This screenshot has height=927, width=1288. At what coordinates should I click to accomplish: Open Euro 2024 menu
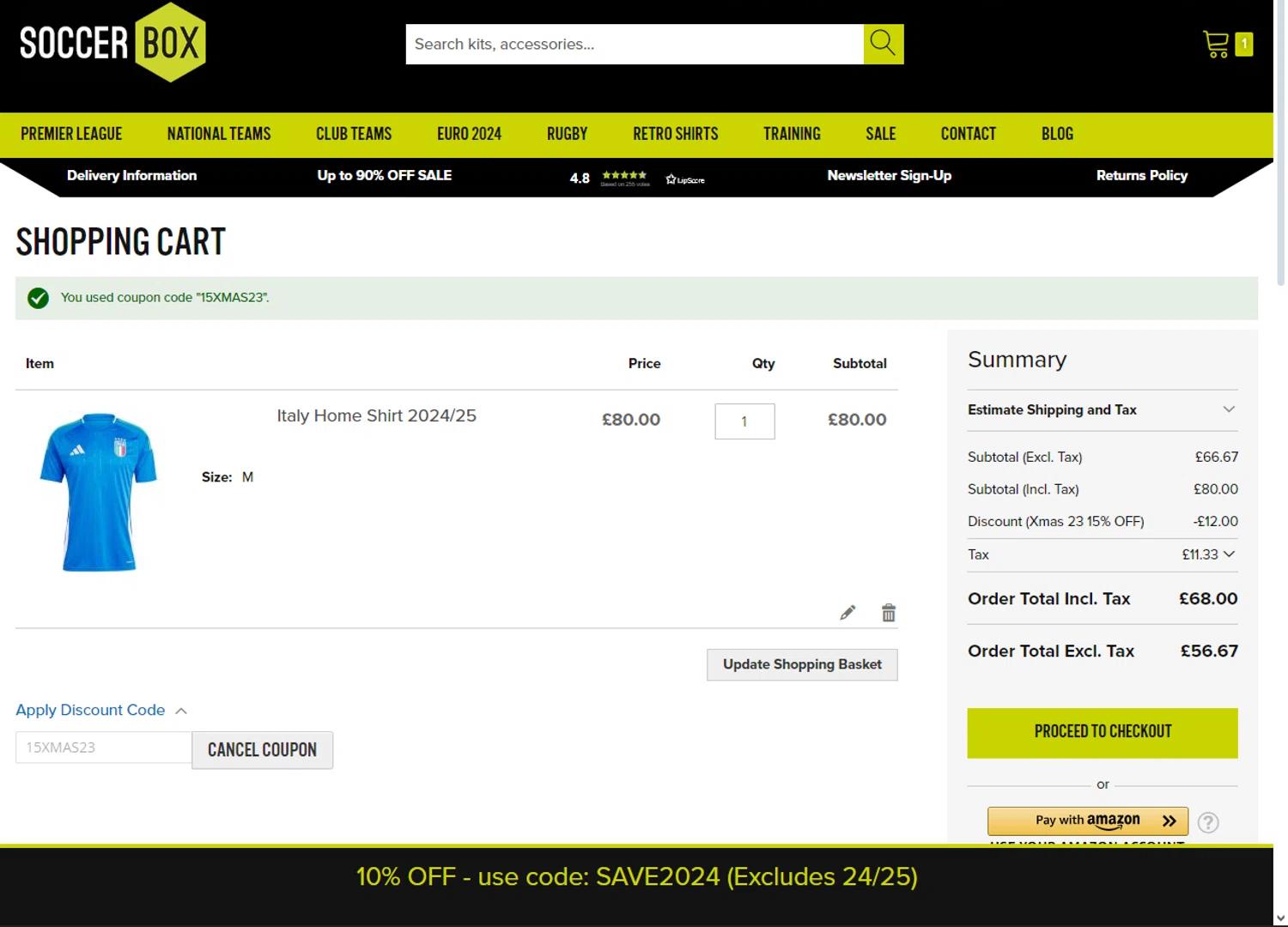[469, 134]
